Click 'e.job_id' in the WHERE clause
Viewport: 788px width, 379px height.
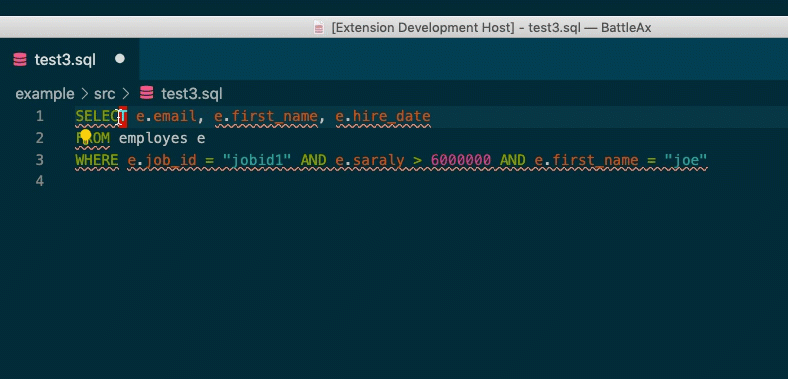162,160
